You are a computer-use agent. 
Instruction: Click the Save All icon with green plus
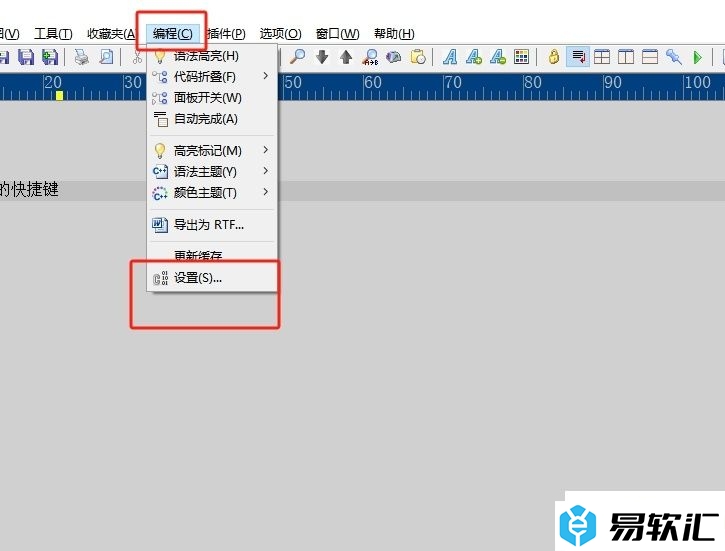[50, 57]
